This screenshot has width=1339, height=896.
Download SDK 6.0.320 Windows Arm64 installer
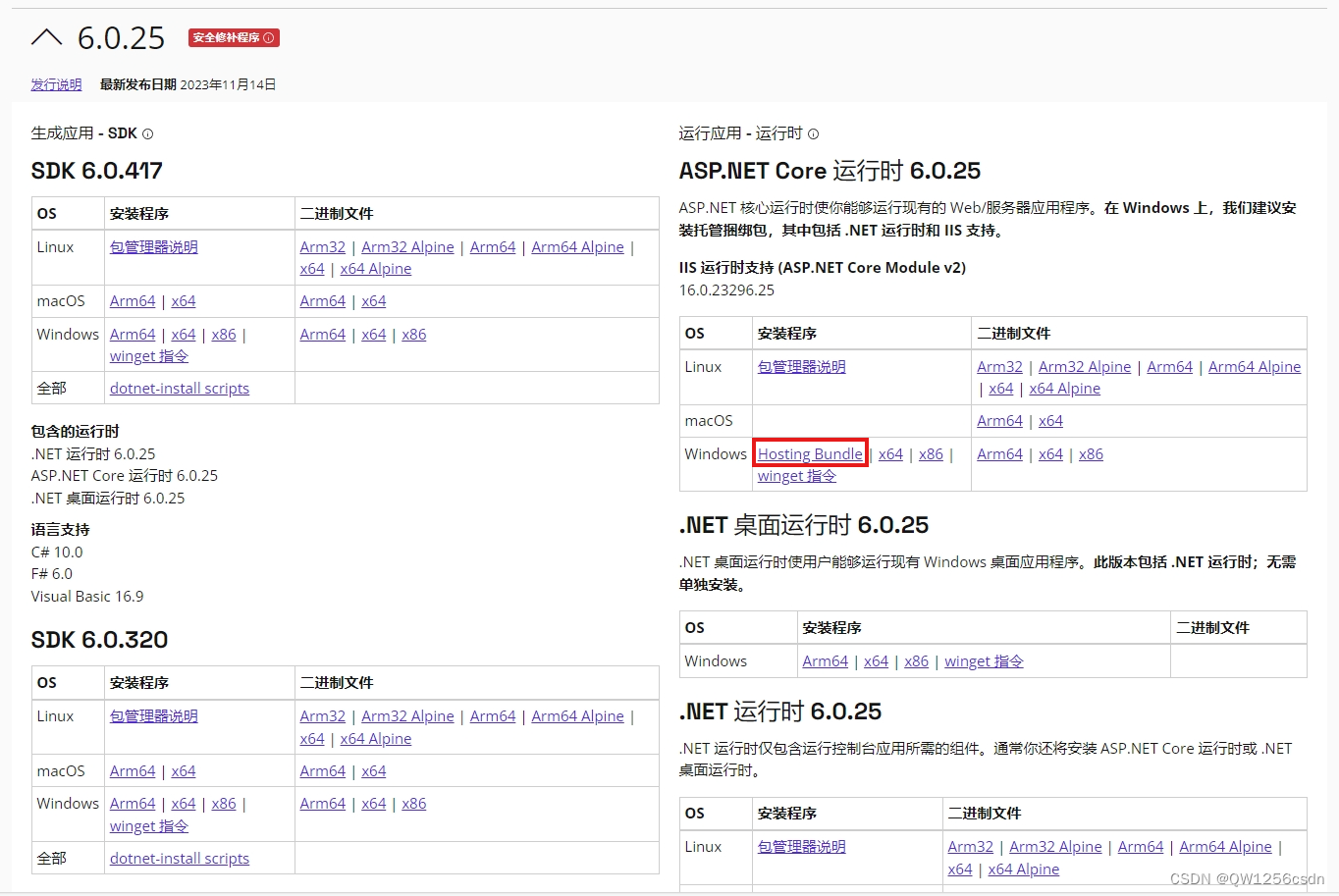point(133,804)
